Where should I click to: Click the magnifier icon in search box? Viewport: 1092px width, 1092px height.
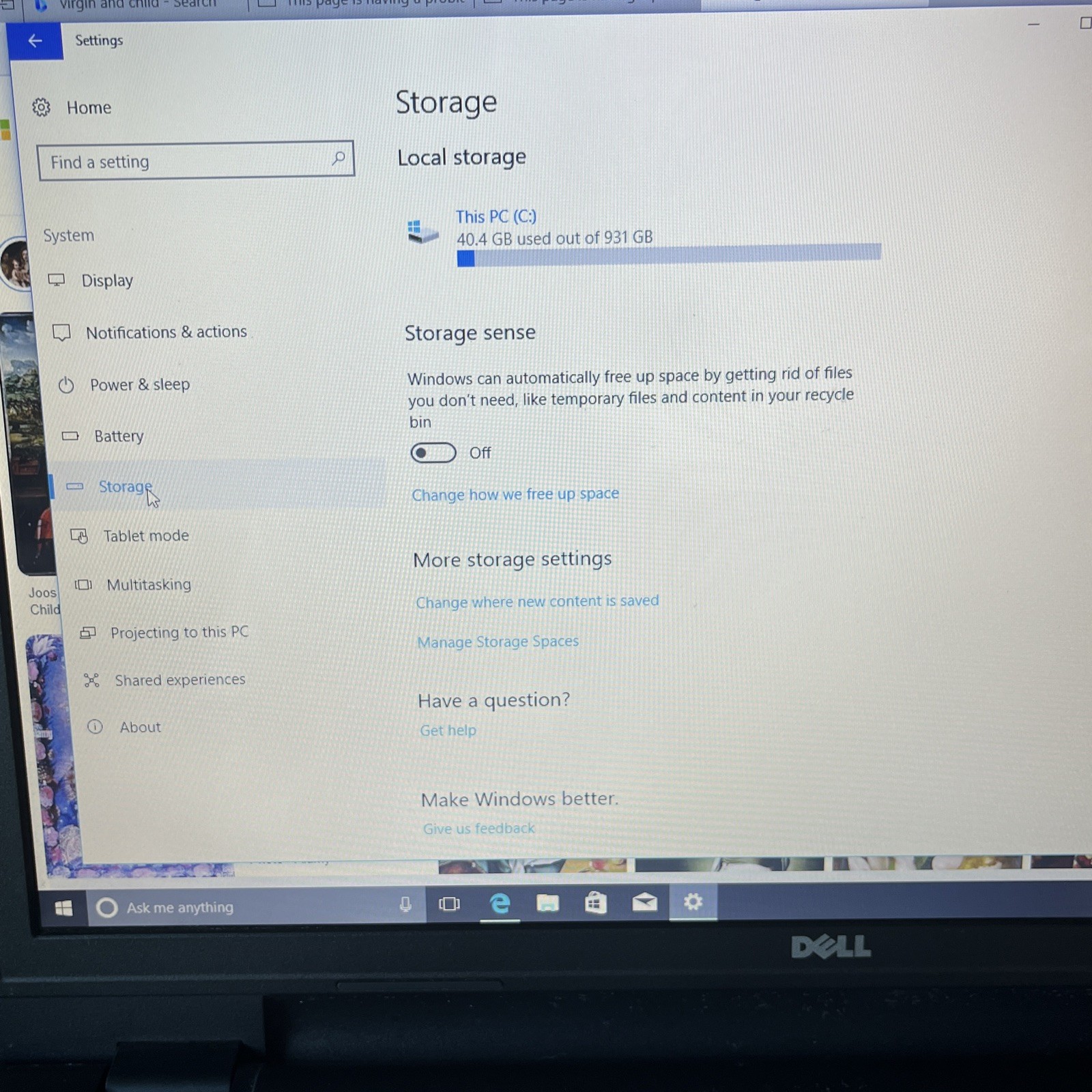pyautogui.click(x=338, y=158)
